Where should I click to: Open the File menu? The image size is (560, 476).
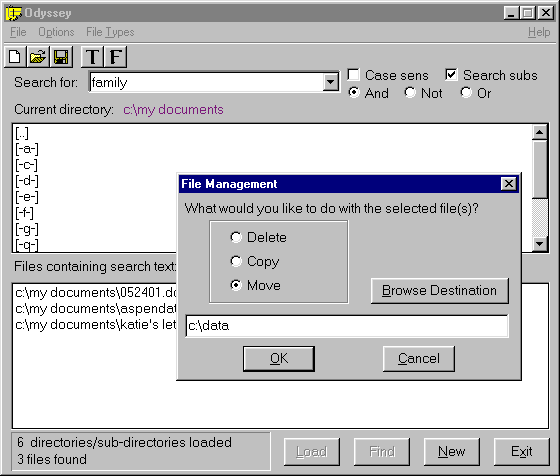[x=18, y=32]
